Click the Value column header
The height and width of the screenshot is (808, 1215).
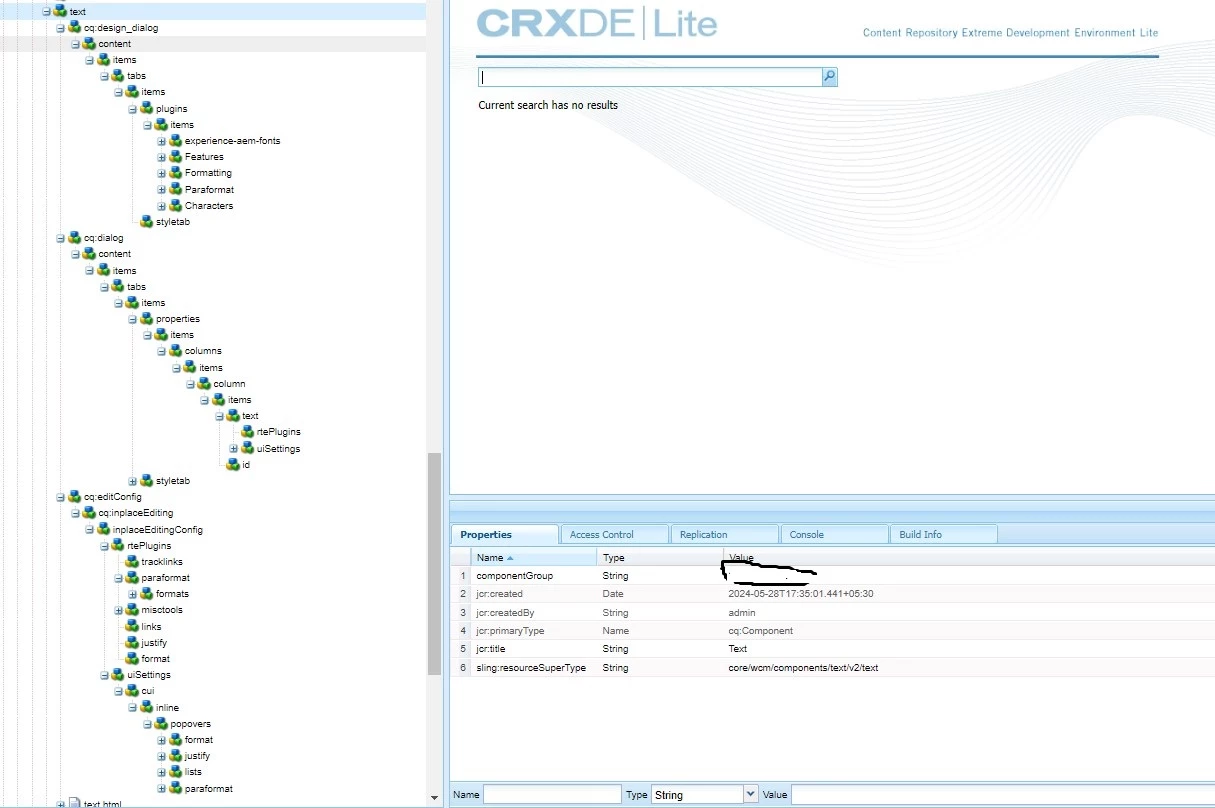point(968,558)
